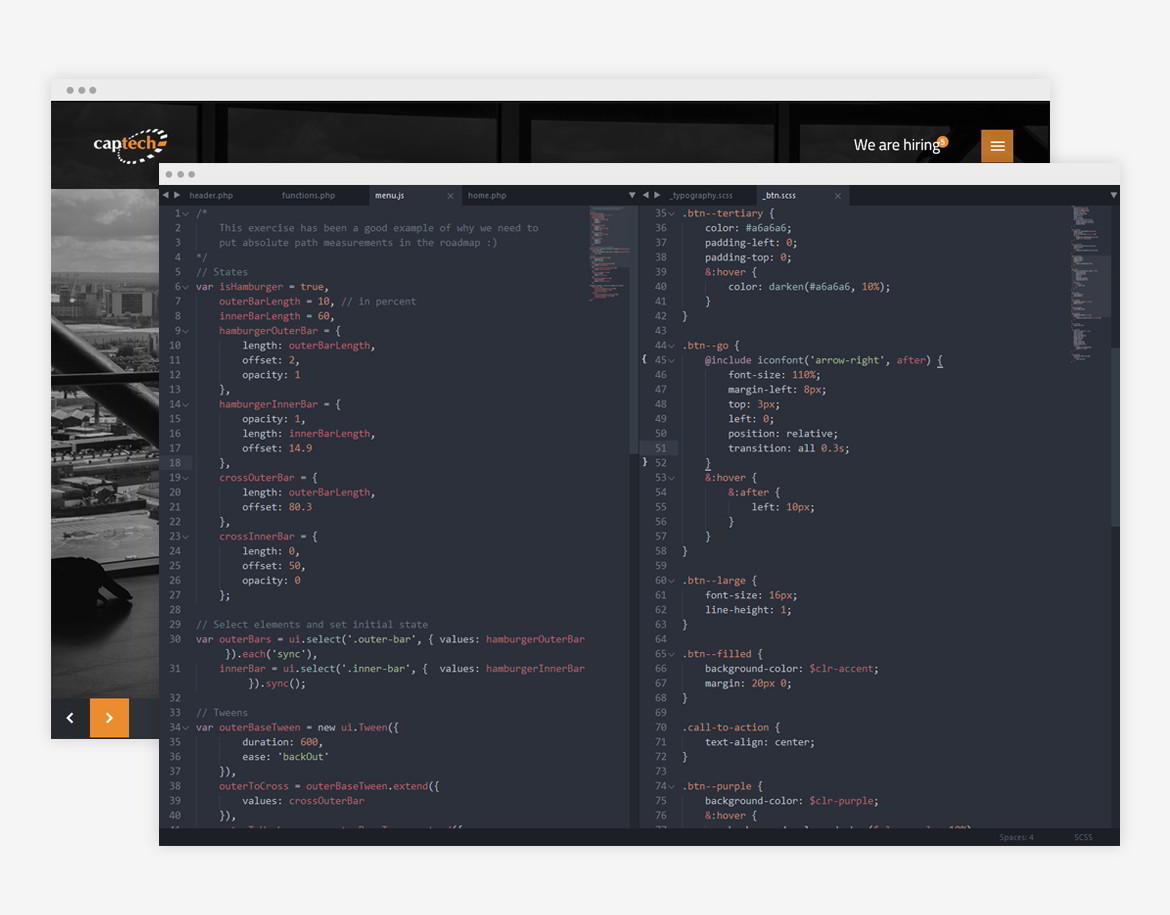Viewport: 1170px width, 915px height.
Task: Switch to the _typography.scss tab
Action: coord(701,196)
